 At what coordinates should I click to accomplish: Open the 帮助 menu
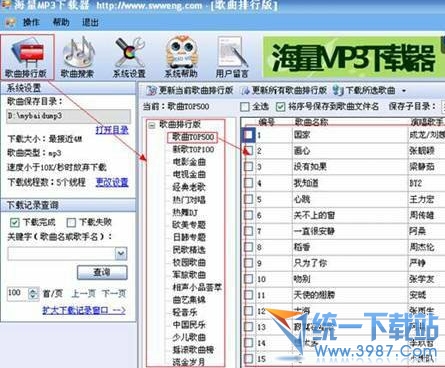[x=61, y=22]
